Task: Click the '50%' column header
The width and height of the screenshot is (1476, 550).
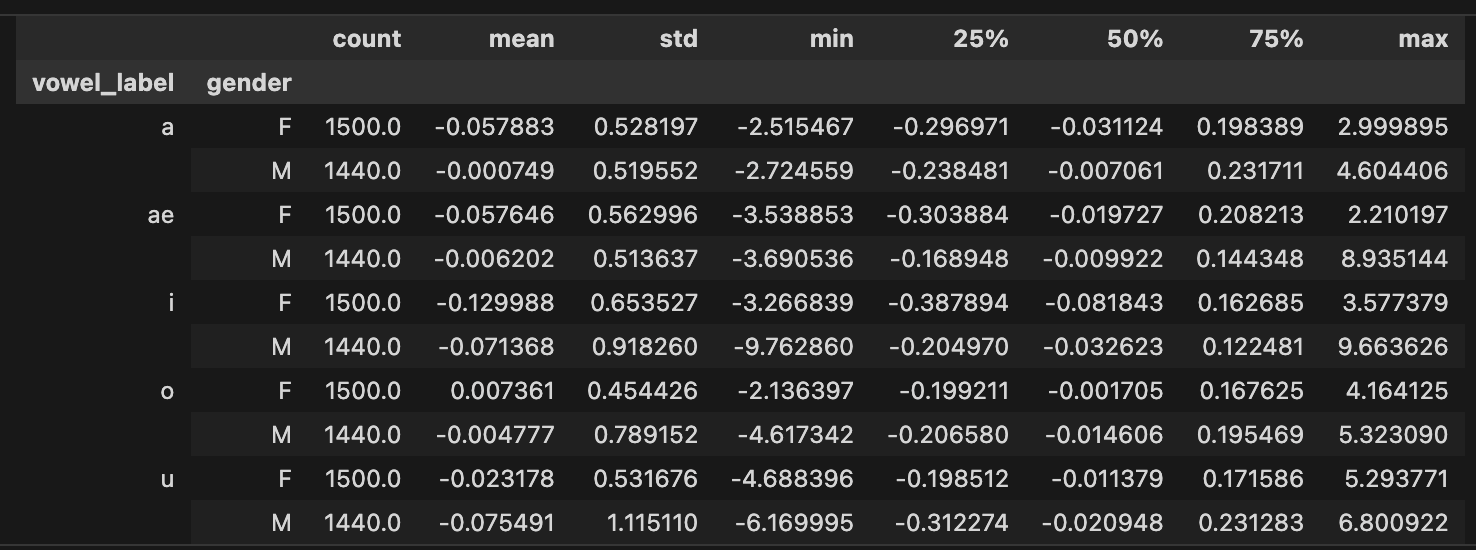Action: click(1135, 39)
